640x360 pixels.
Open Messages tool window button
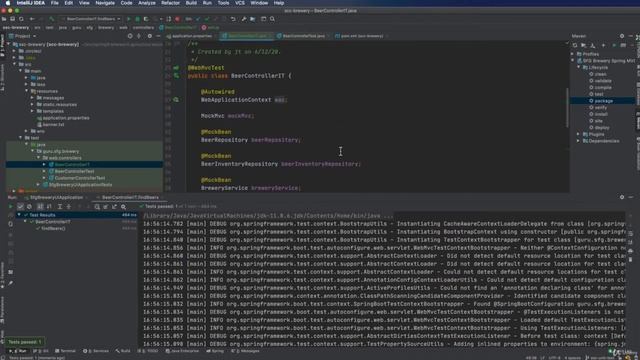[x=246, y=351]
